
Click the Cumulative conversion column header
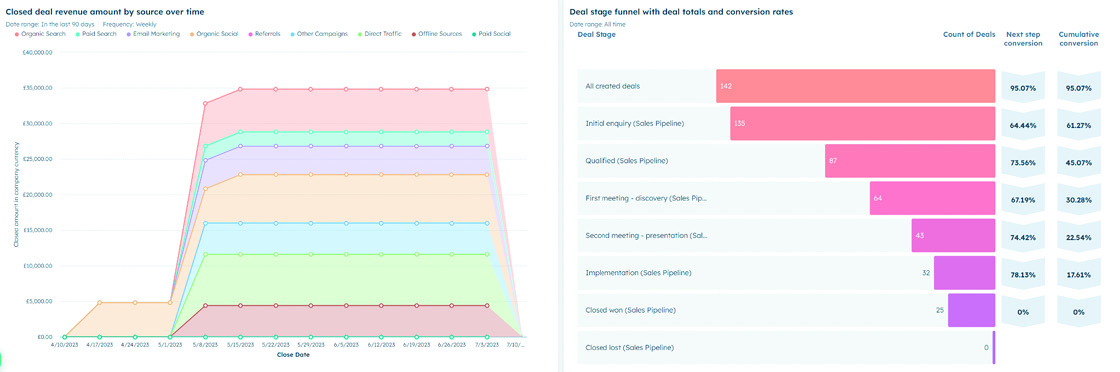pos(1078,39)
